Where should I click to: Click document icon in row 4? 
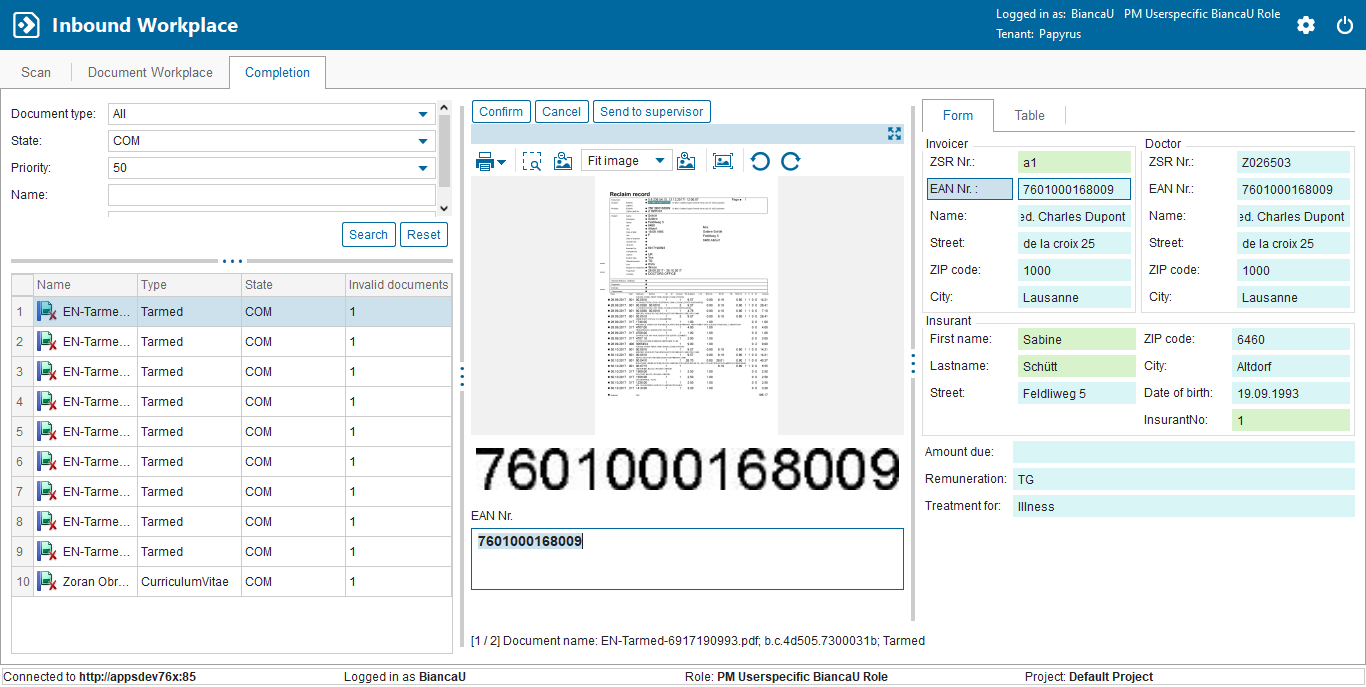[x=47, y=402]
